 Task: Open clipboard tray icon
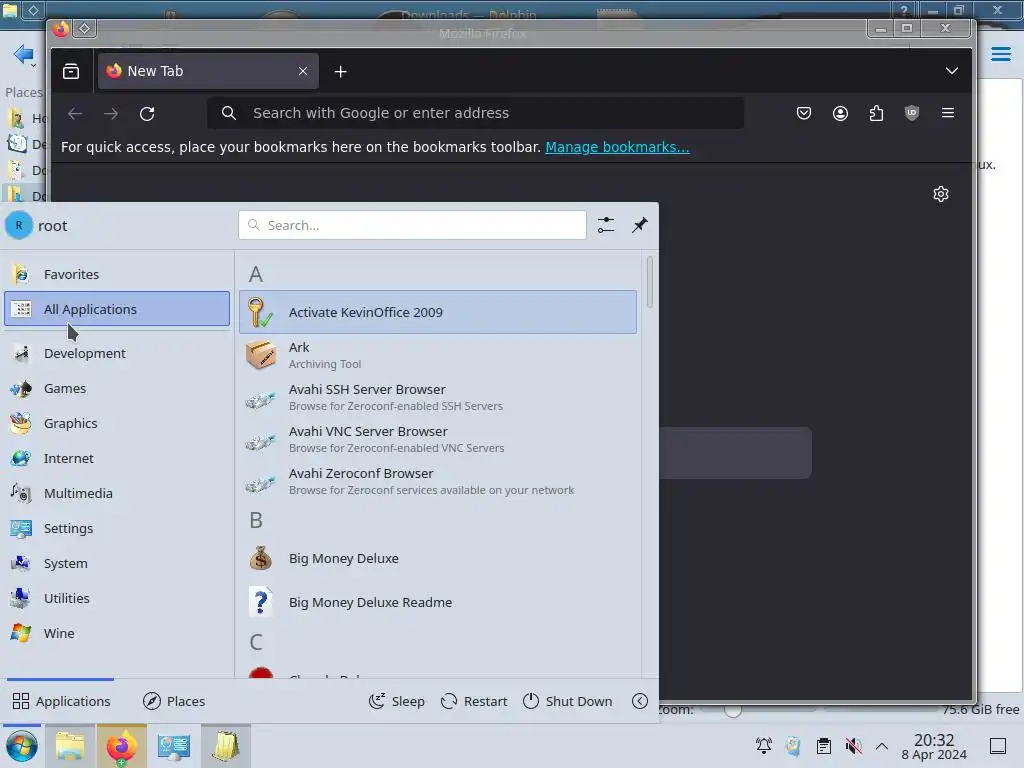coord(824,746)
